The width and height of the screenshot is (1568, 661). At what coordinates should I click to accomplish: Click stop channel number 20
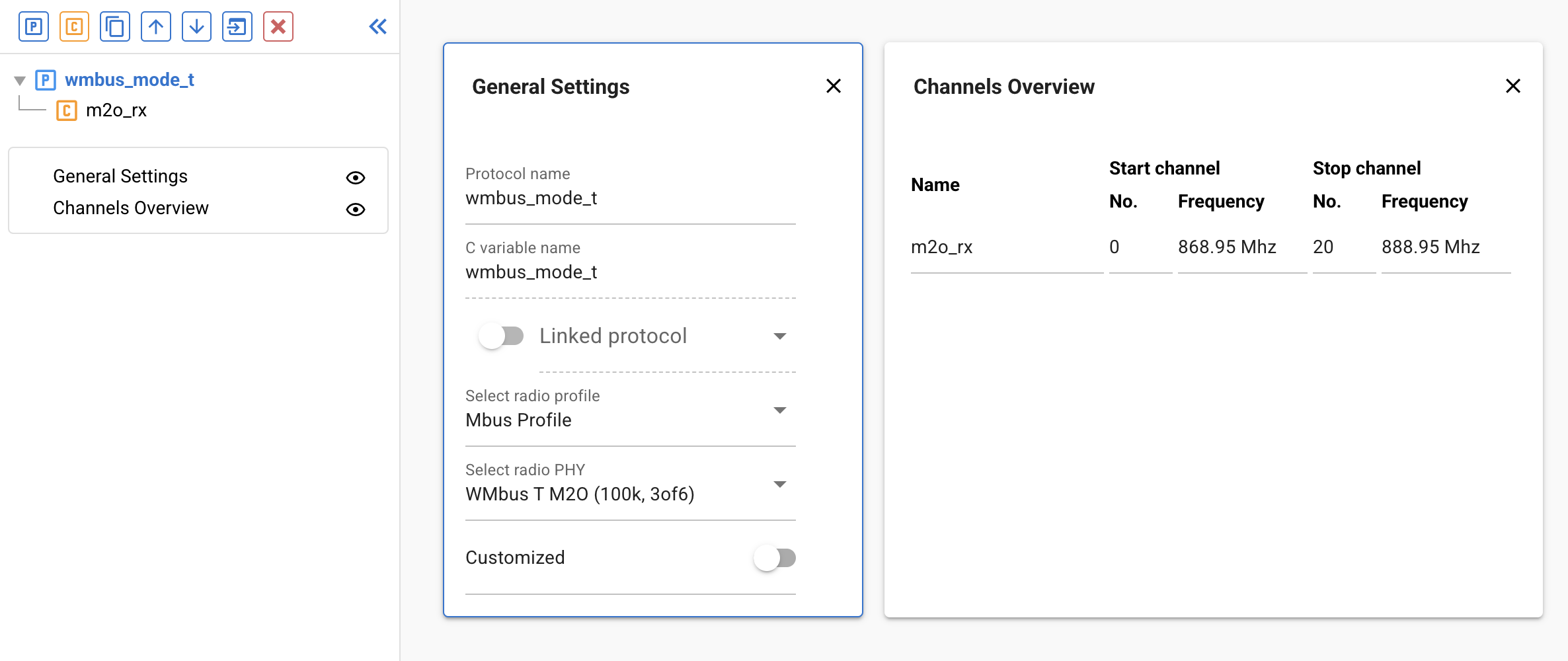(1323, 247)
